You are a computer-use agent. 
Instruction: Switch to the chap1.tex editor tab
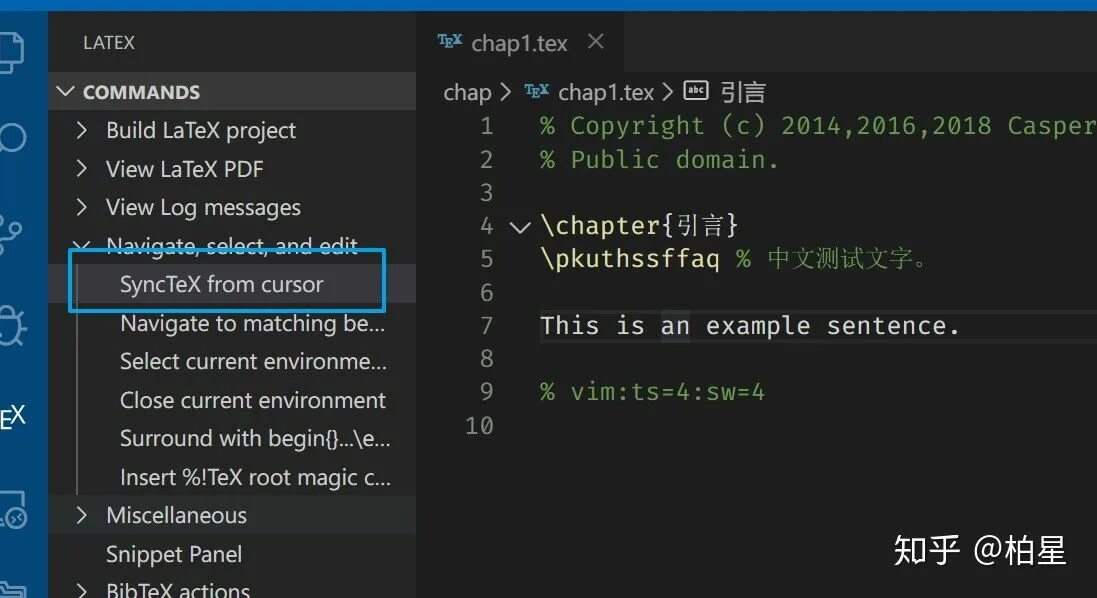point(520,42)
